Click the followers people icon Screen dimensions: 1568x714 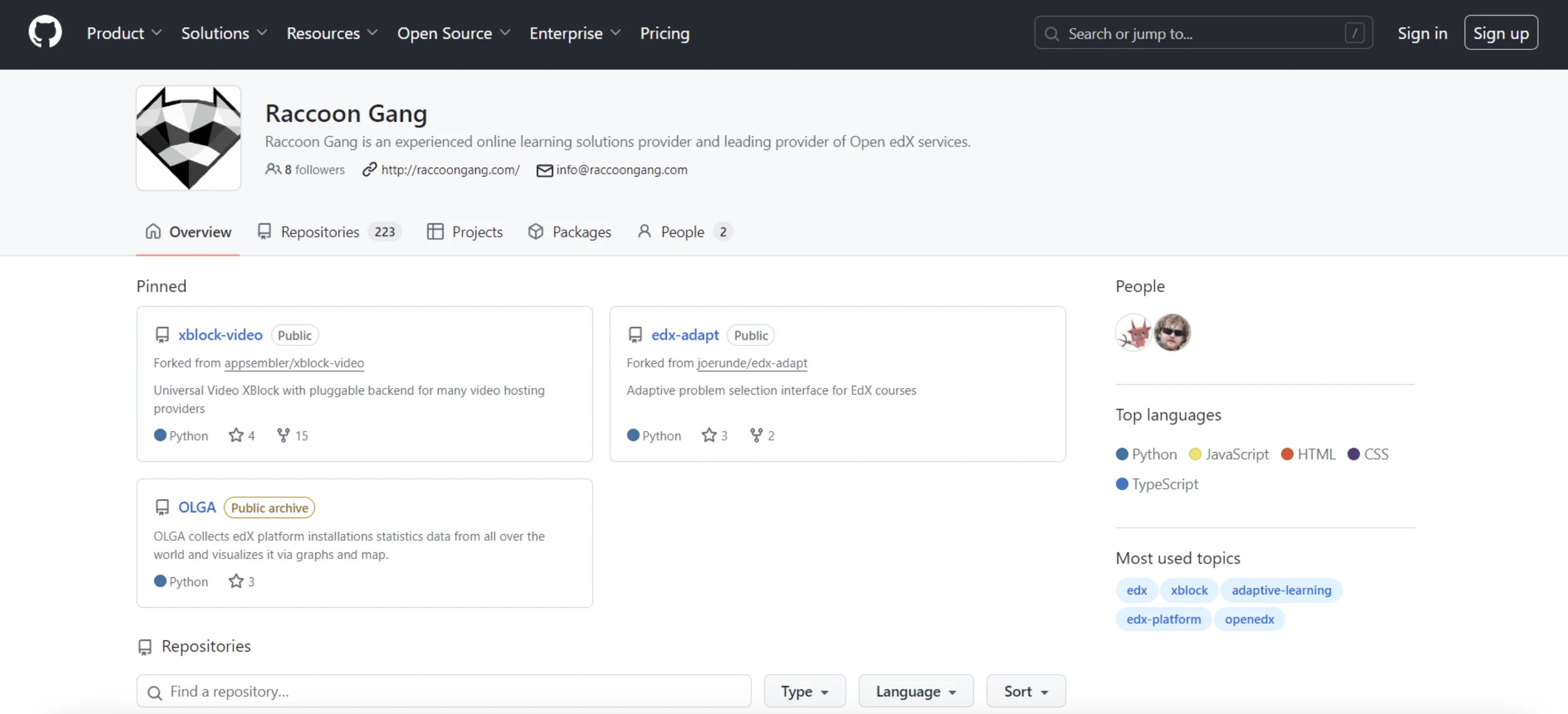click(x=273, y=169)
